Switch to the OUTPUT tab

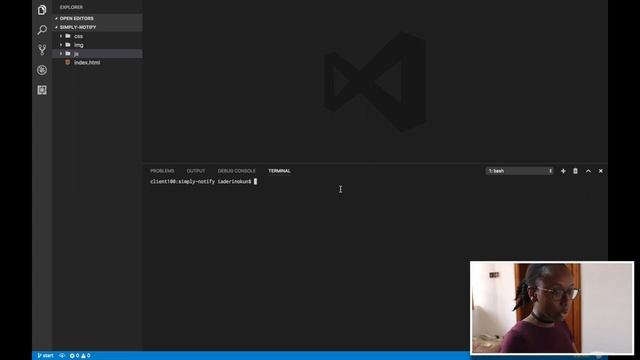pyautogui.click(x=196, y=171)
